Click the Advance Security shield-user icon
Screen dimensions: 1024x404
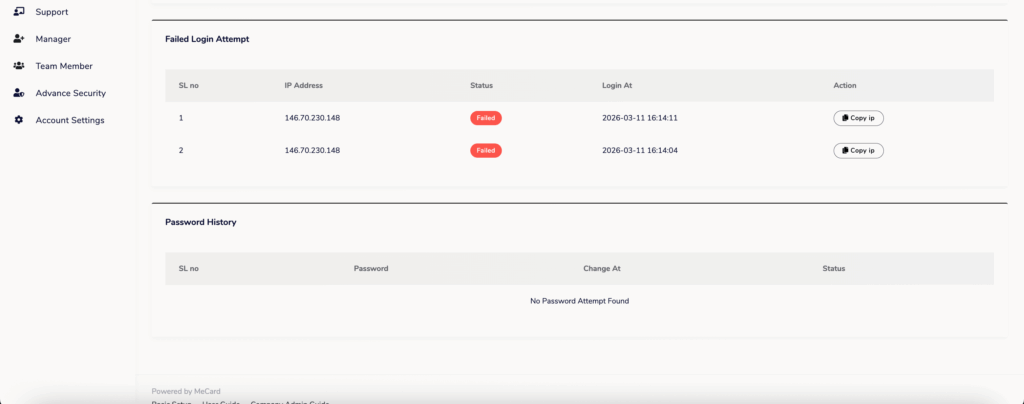[18, 93]
